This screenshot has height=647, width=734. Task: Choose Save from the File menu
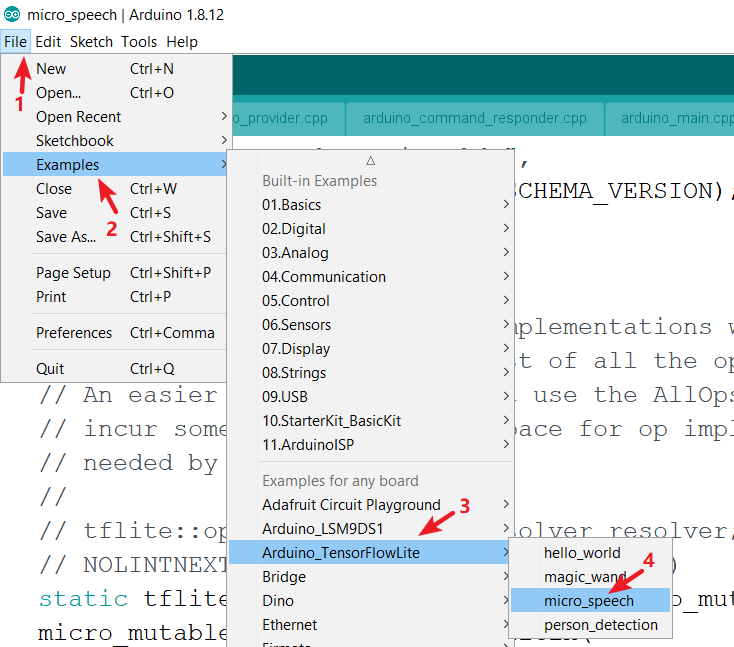coord(115,213)
